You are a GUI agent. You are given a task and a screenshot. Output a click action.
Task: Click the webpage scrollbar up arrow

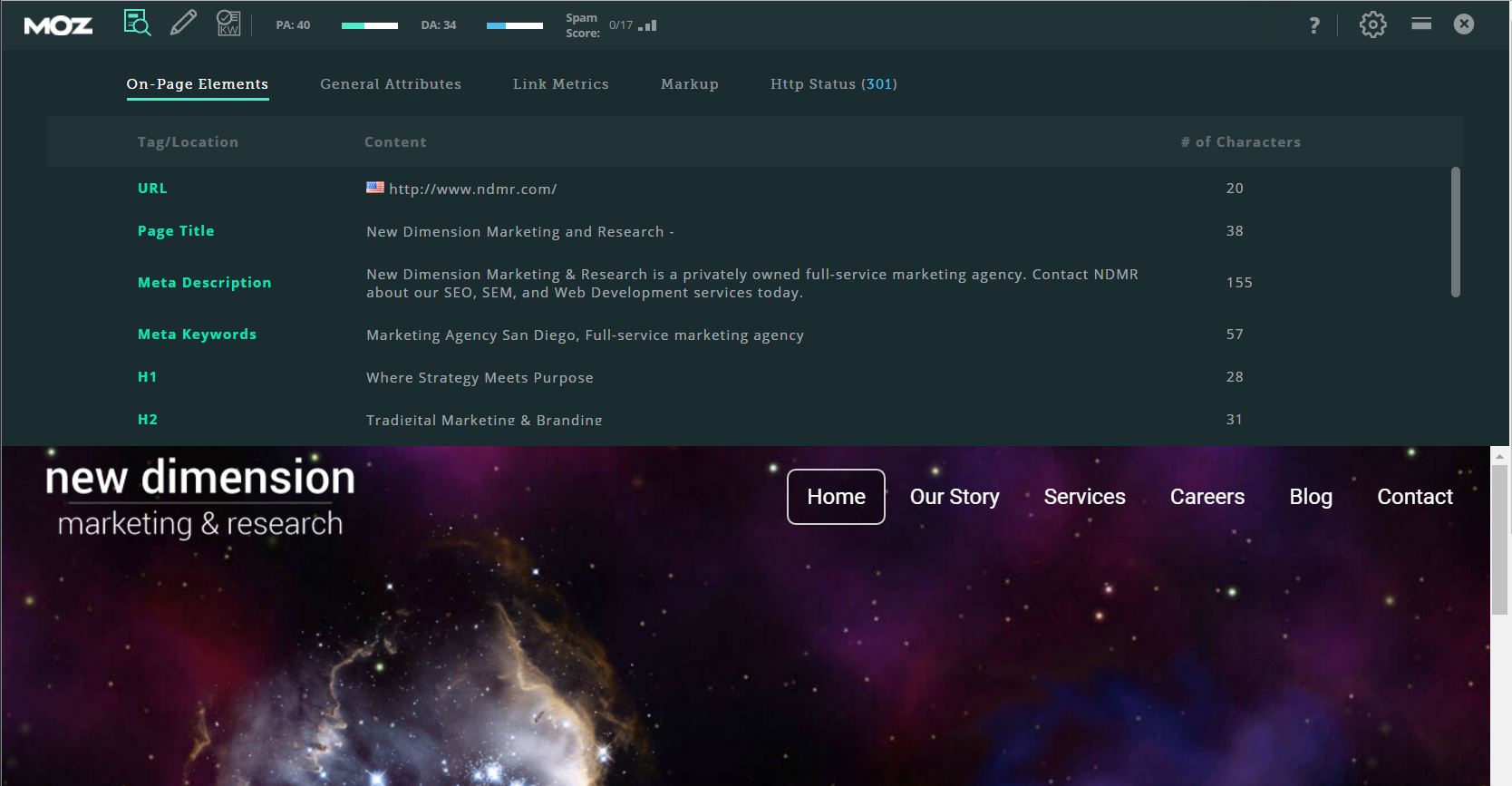[1500, 456]
